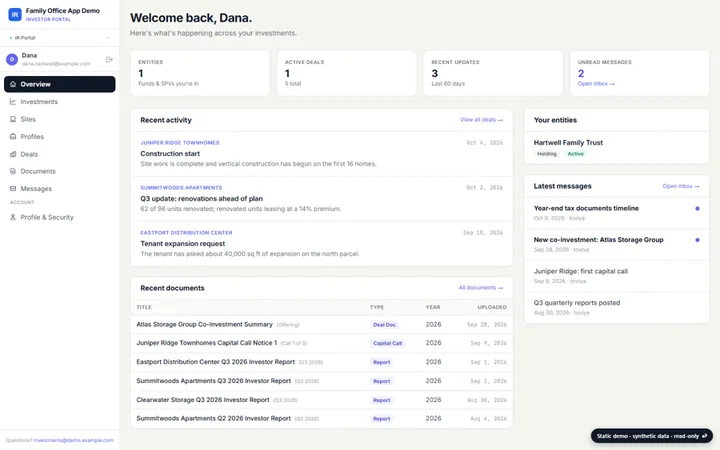Expand the IR Portal switcher dropdown
Viewport: 720px width, 450px height.
(x=60, y=38)
